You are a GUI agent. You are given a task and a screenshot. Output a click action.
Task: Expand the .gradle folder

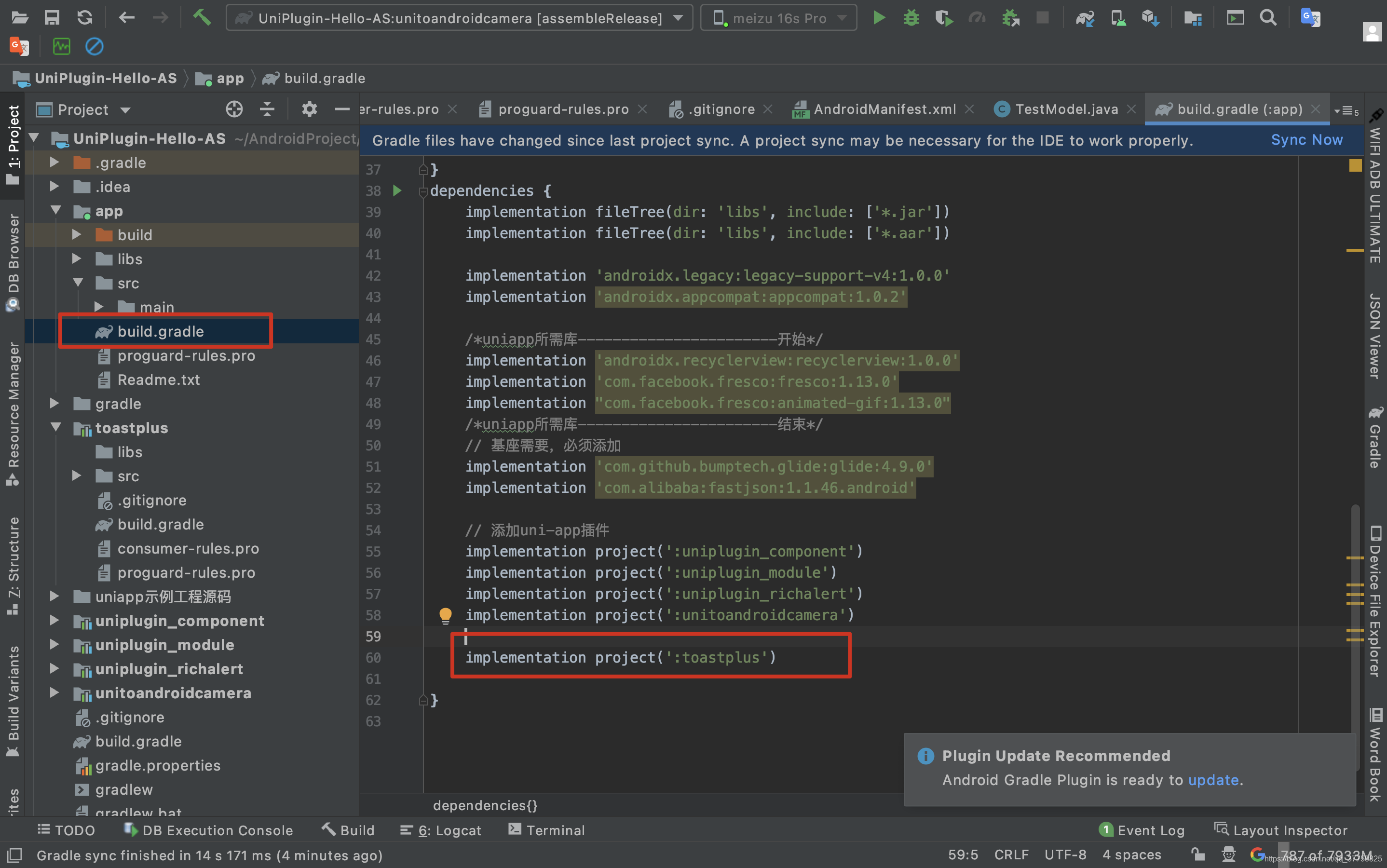[x=54, y=163]
